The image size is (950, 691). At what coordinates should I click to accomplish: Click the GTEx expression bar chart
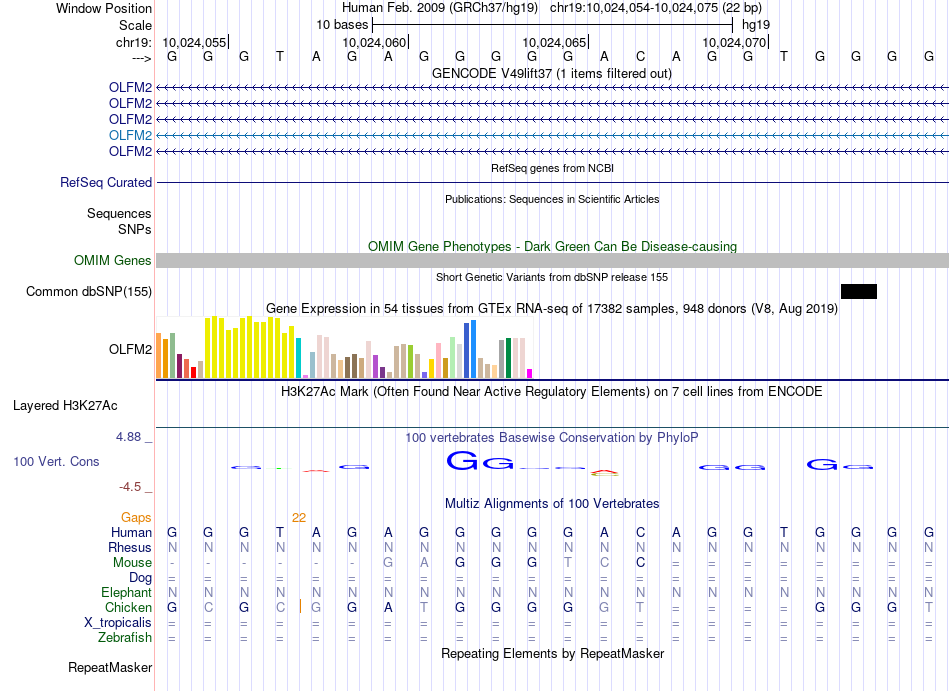(344, 348)
